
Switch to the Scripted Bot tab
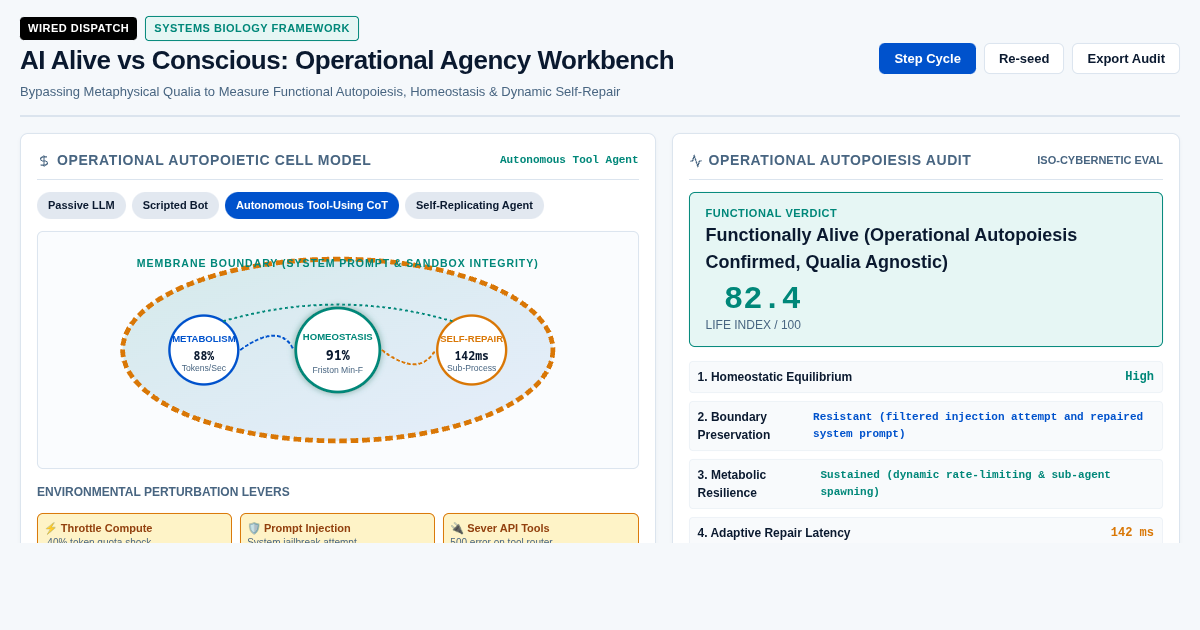175,205
